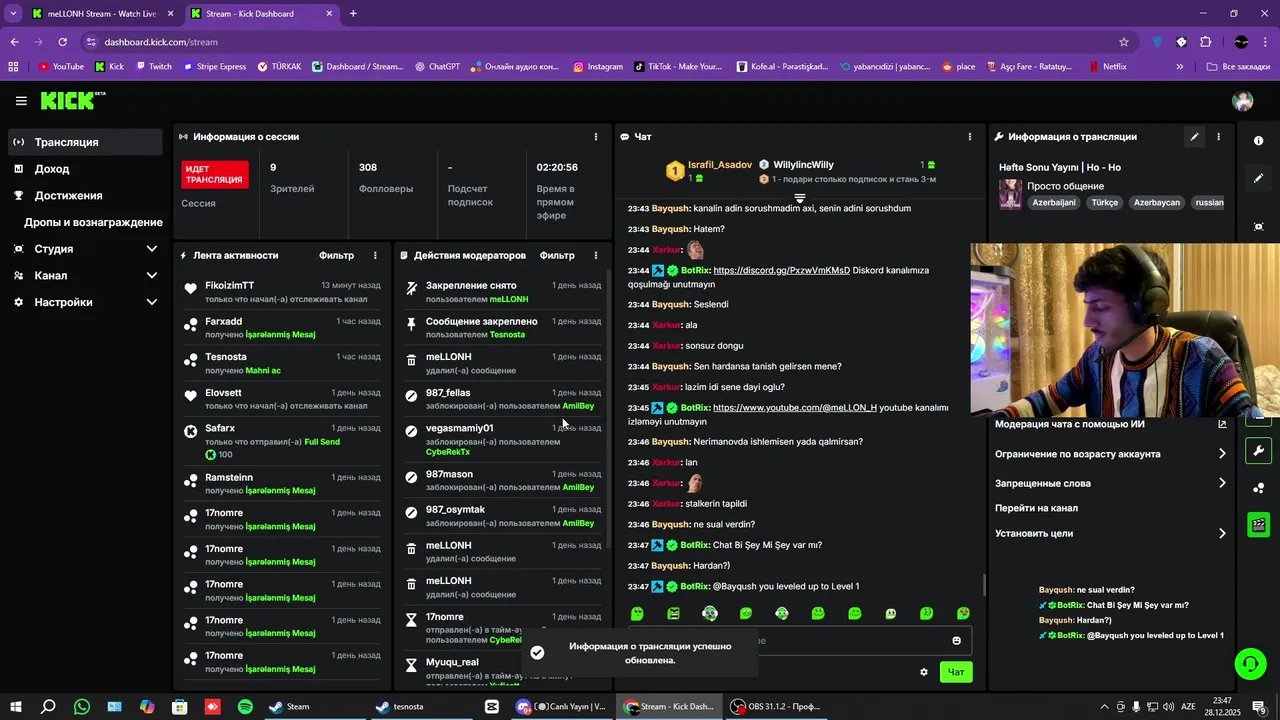The height and width of the screenshot is (720, 1280).
Task: Click Перейти на канал link
Action: [1036, 508]
